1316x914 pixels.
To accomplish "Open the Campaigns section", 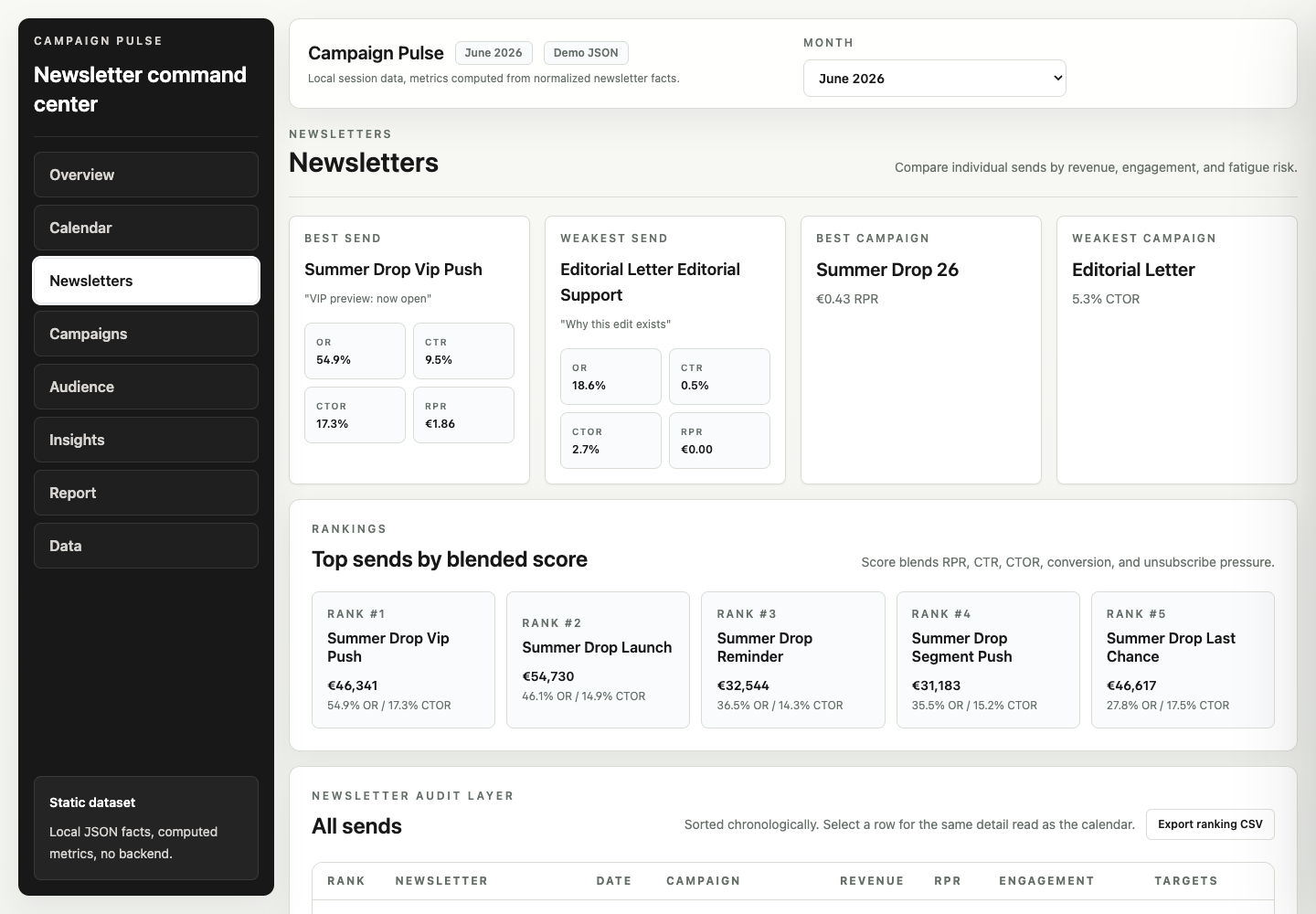I will pyautogui.click(x=146, y=334).
